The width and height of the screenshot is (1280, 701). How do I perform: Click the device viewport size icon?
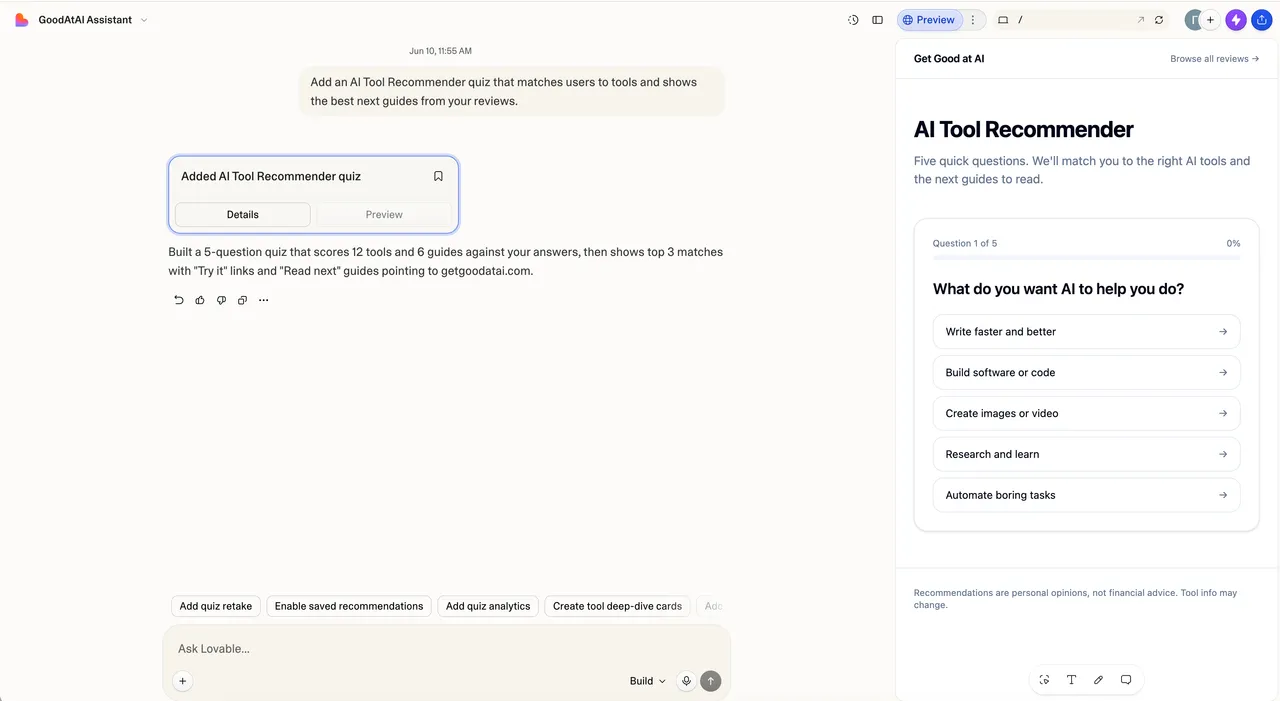(x=1003, y=20)
